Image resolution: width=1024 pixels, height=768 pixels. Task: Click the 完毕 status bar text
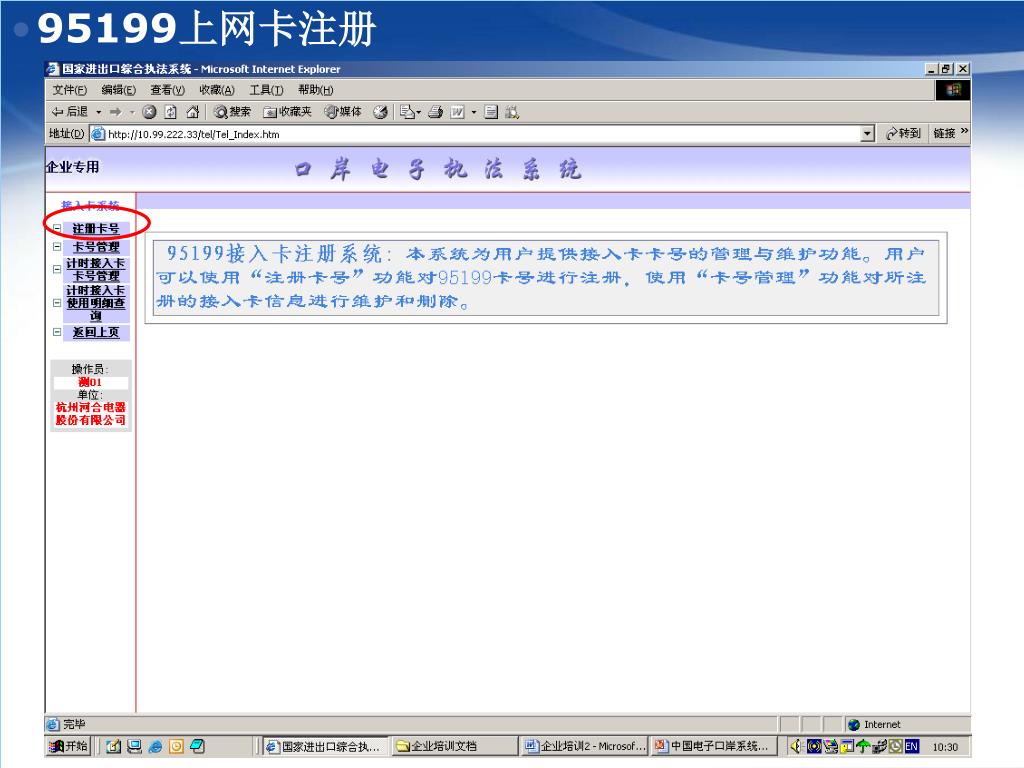tap(74, 724)
